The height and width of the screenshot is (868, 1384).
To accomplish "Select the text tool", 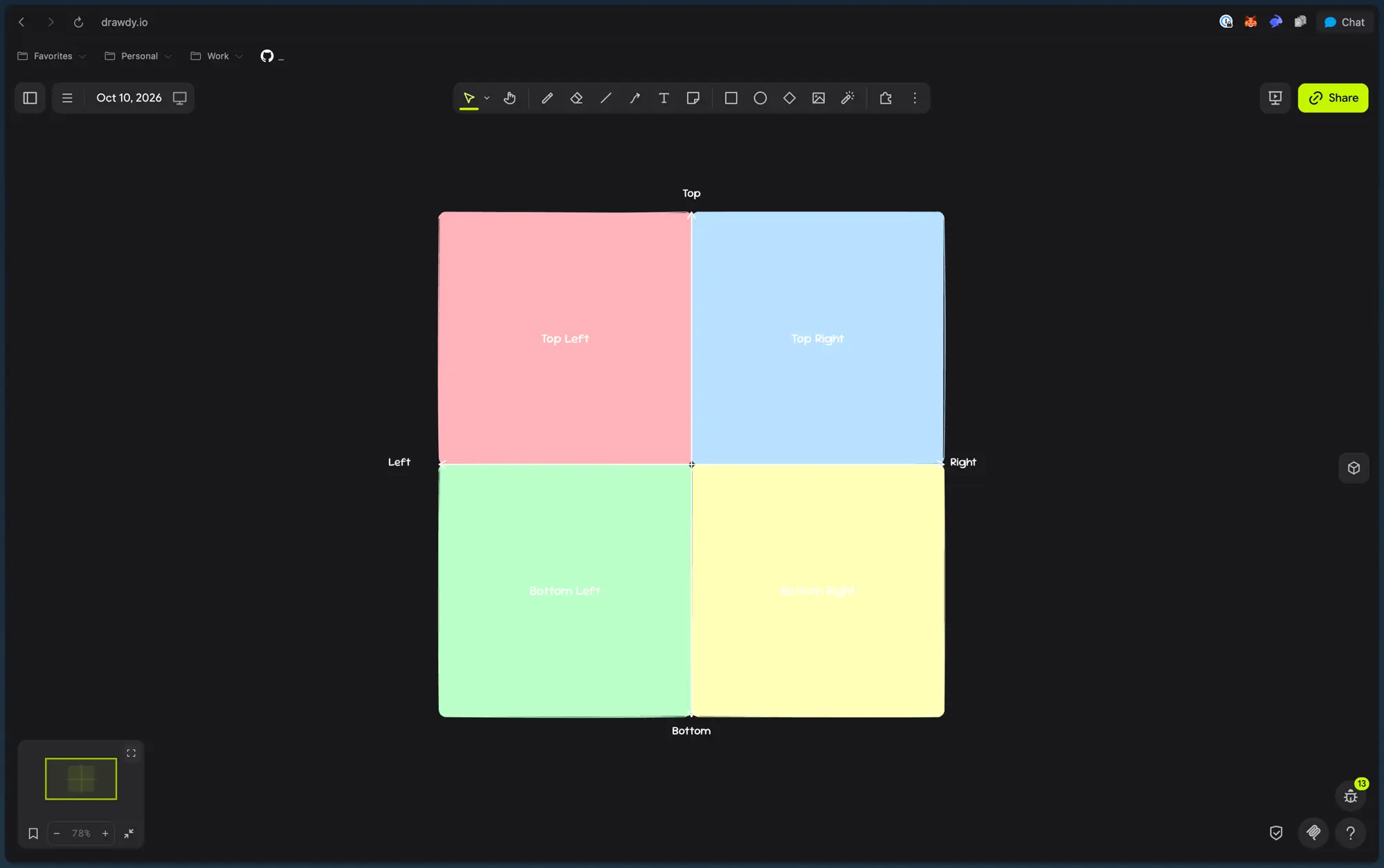I will [664, 98].
